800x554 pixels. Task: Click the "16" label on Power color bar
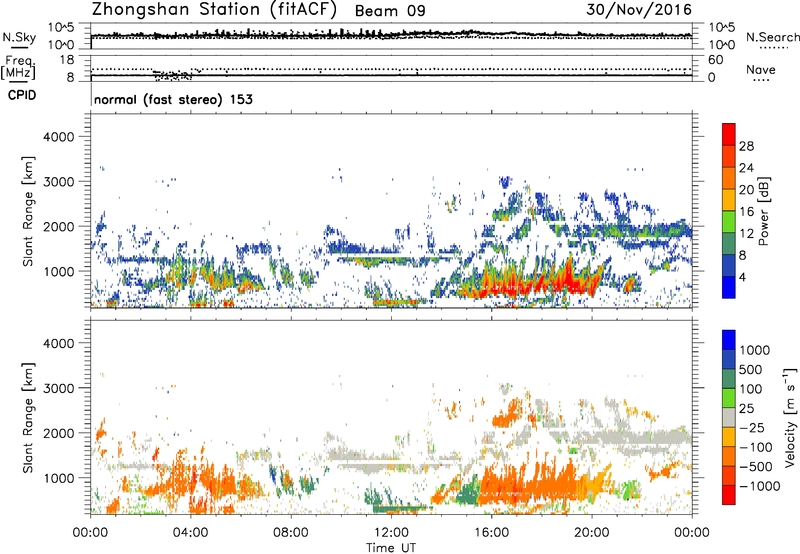click(746, 212)
